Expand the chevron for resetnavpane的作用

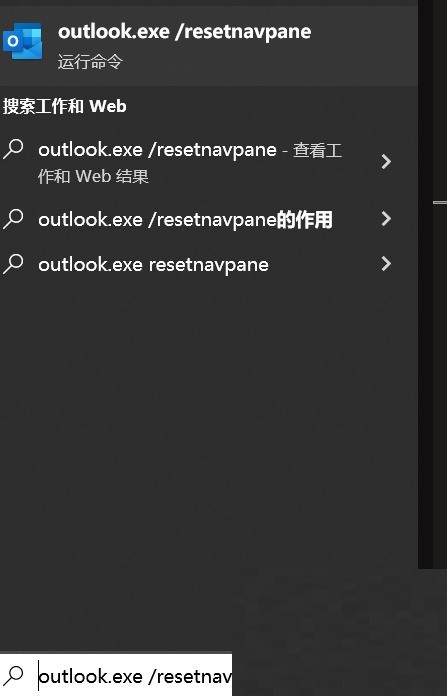tap(386, 218)
